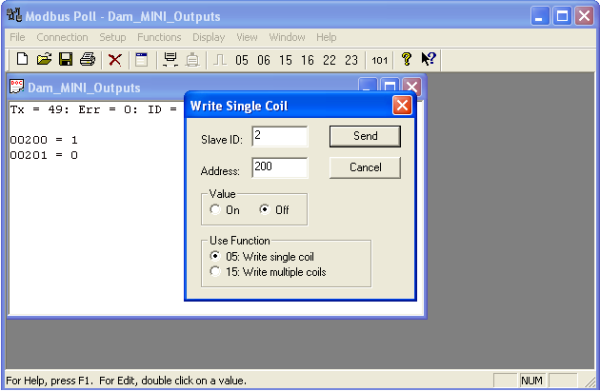Screen dimensions: 600x391
Task: Select the 00201 = 0 coil row
Action: click(44, 155)
